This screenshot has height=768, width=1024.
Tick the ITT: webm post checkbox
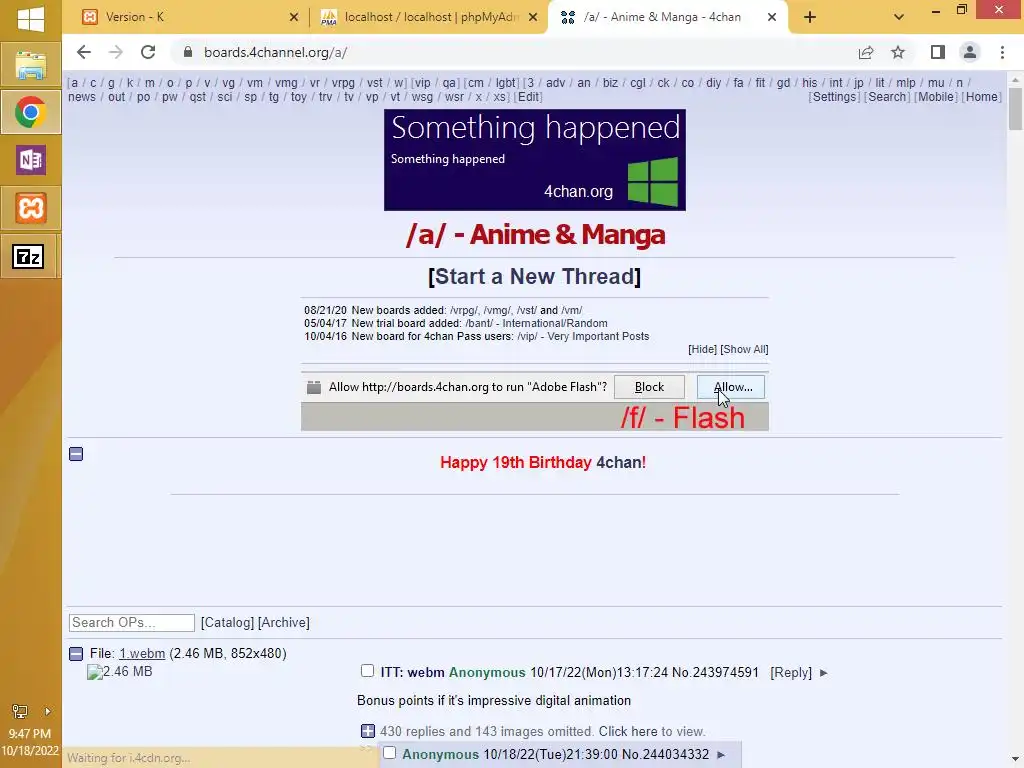(367, 671)
